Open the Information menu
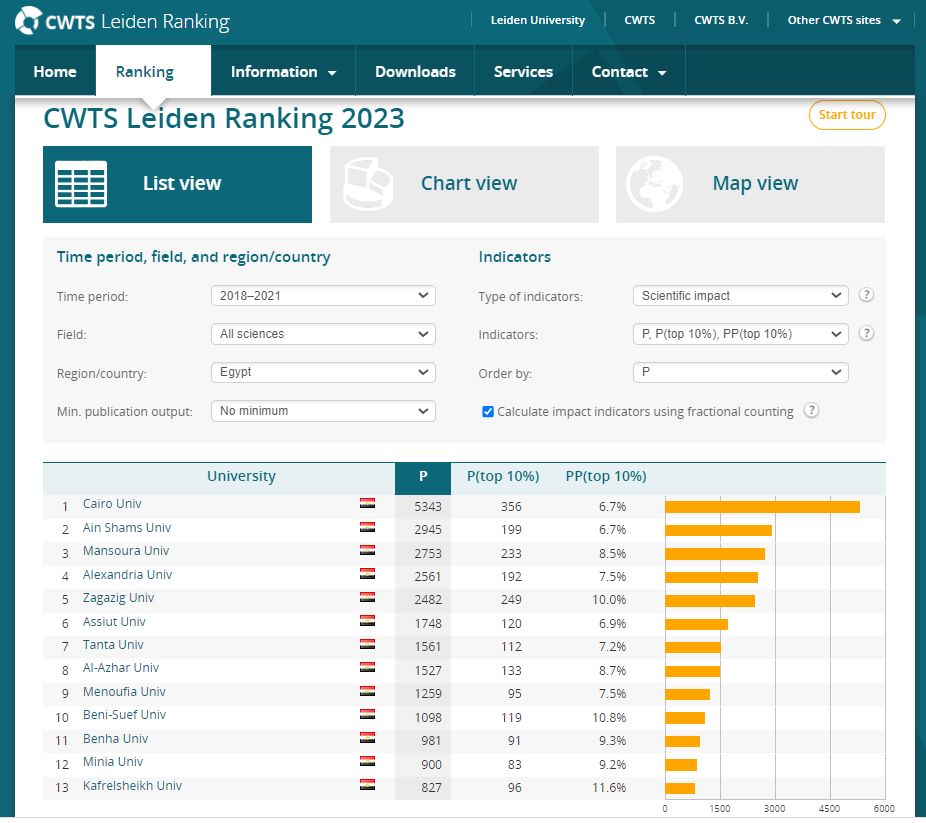926x823 pixels. (283, 72)
